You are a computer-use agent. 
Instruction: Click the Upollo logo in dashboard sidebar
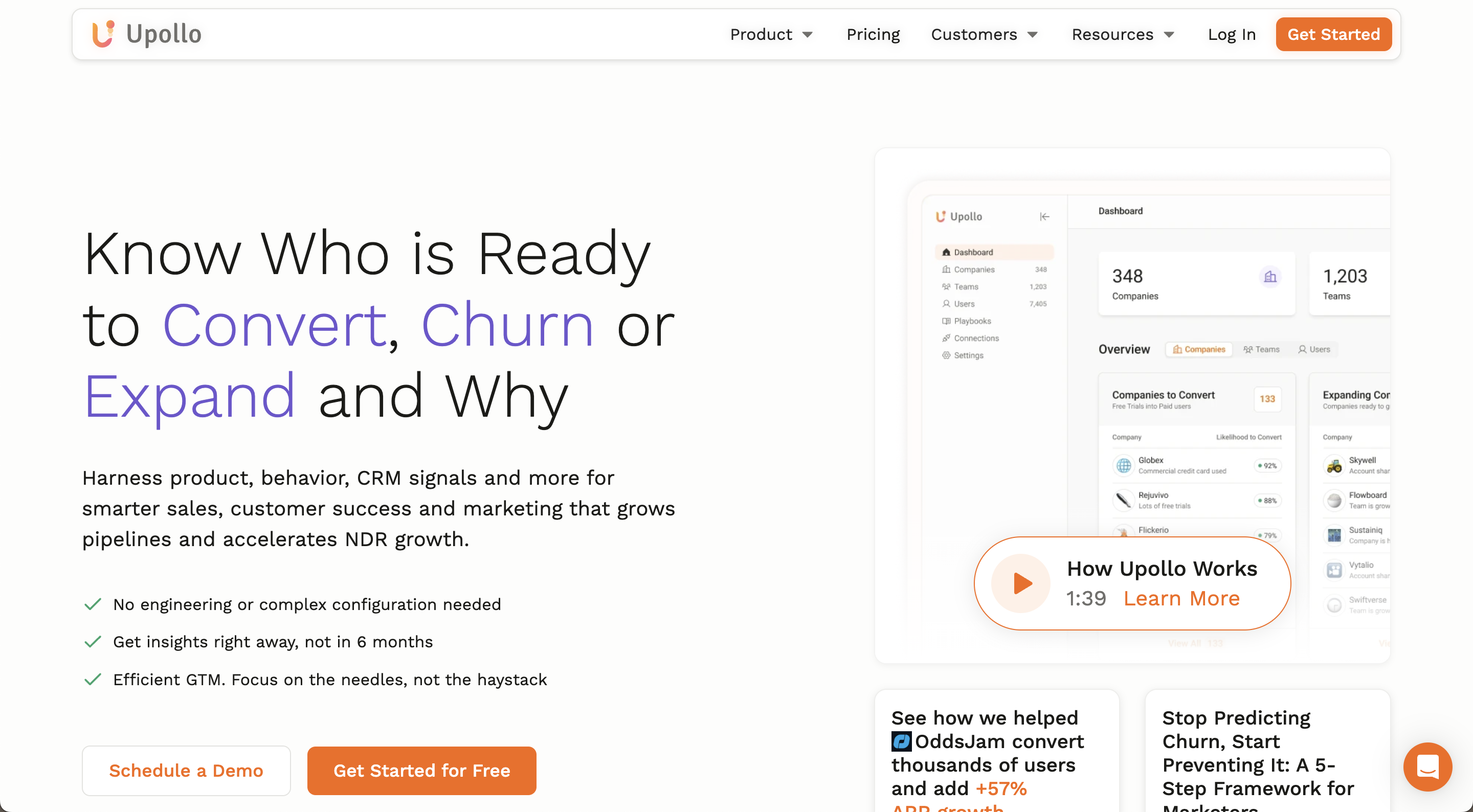click(959, 217)
